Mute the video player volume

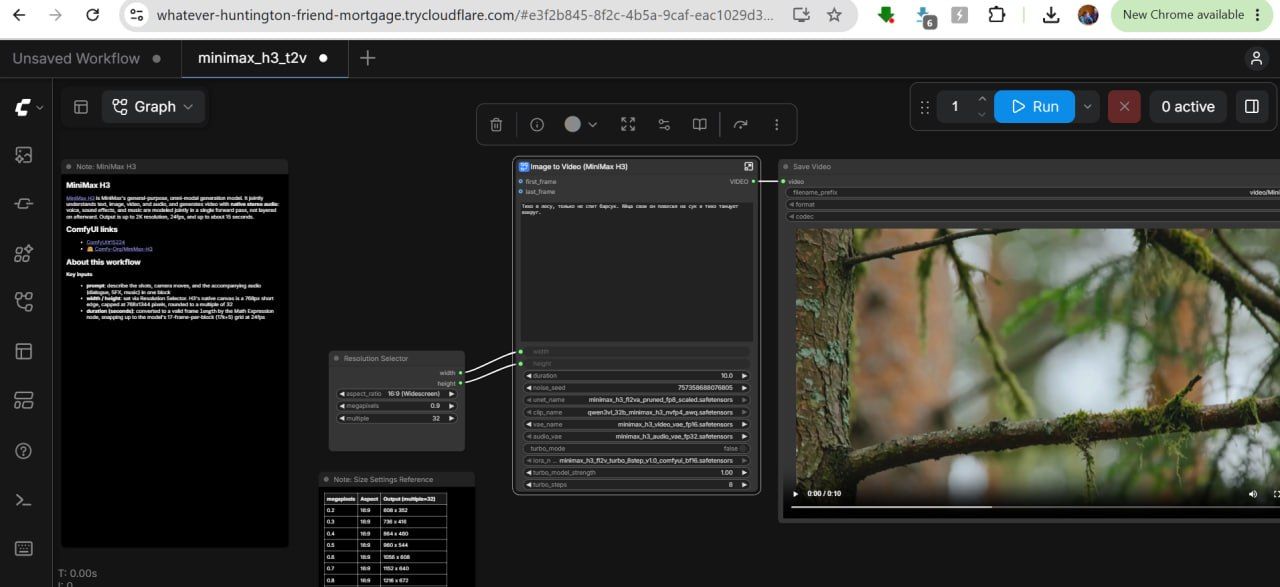tap(1253, 494)
